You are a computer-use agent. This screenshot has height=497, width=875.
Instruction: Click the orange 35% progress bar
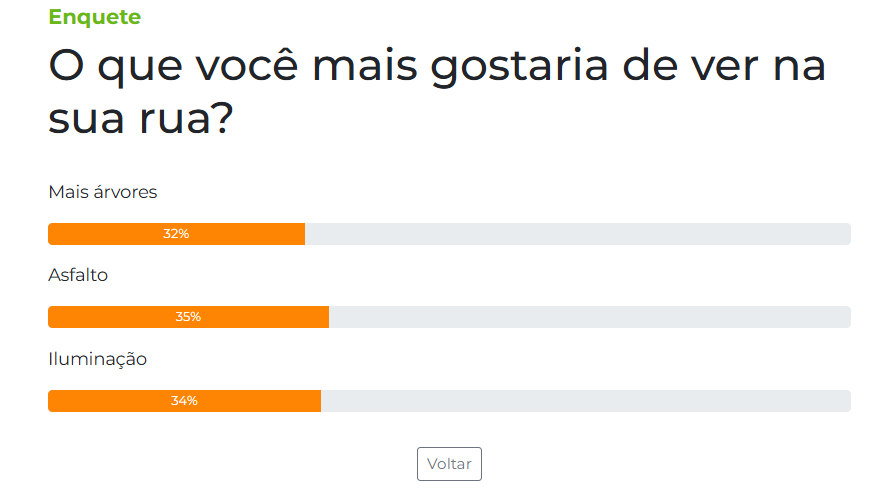click(189, 317)
